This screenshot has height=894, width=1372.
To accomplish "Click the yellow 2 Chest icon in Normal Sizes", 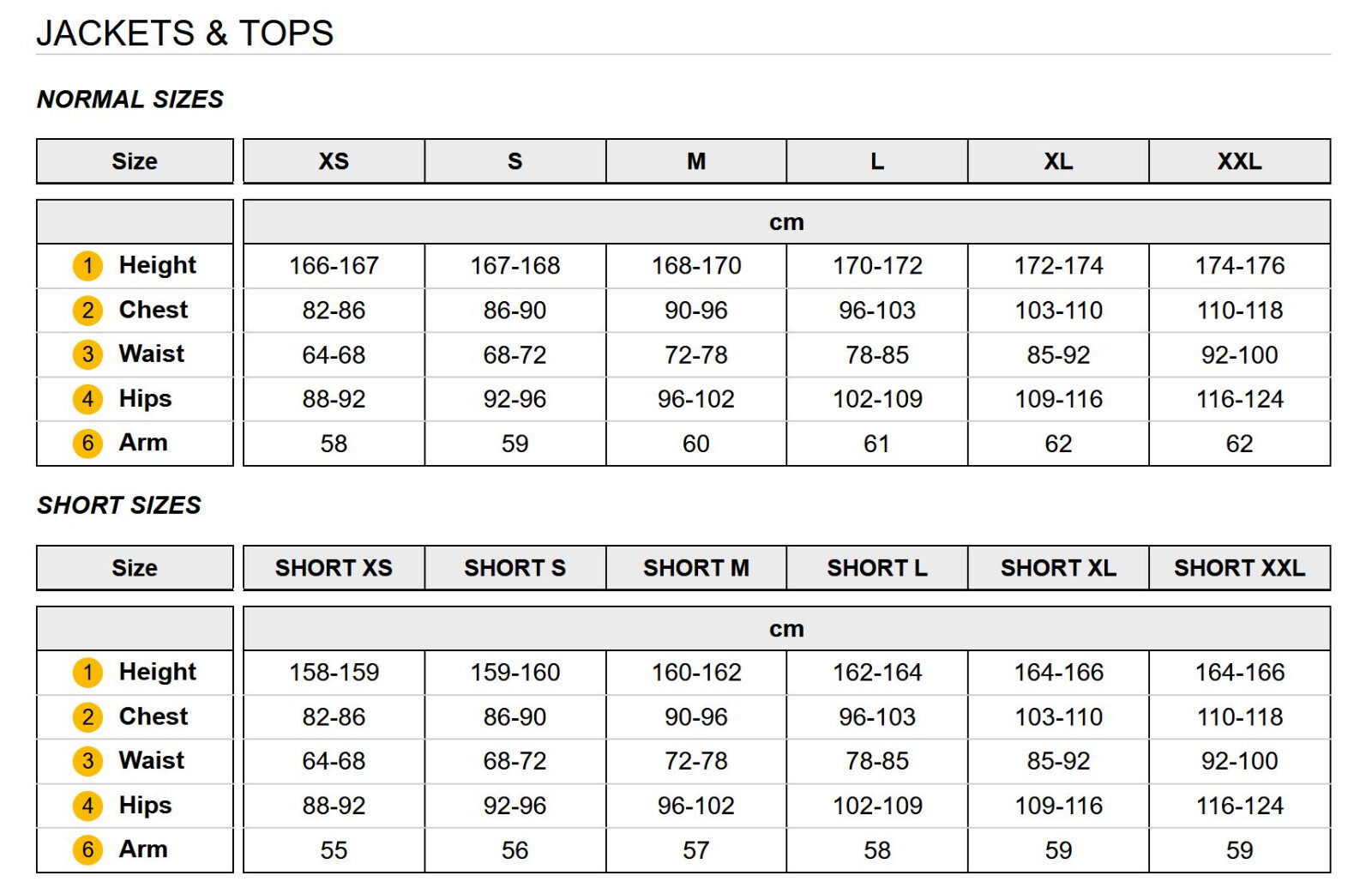I will [x=87, y=311].
